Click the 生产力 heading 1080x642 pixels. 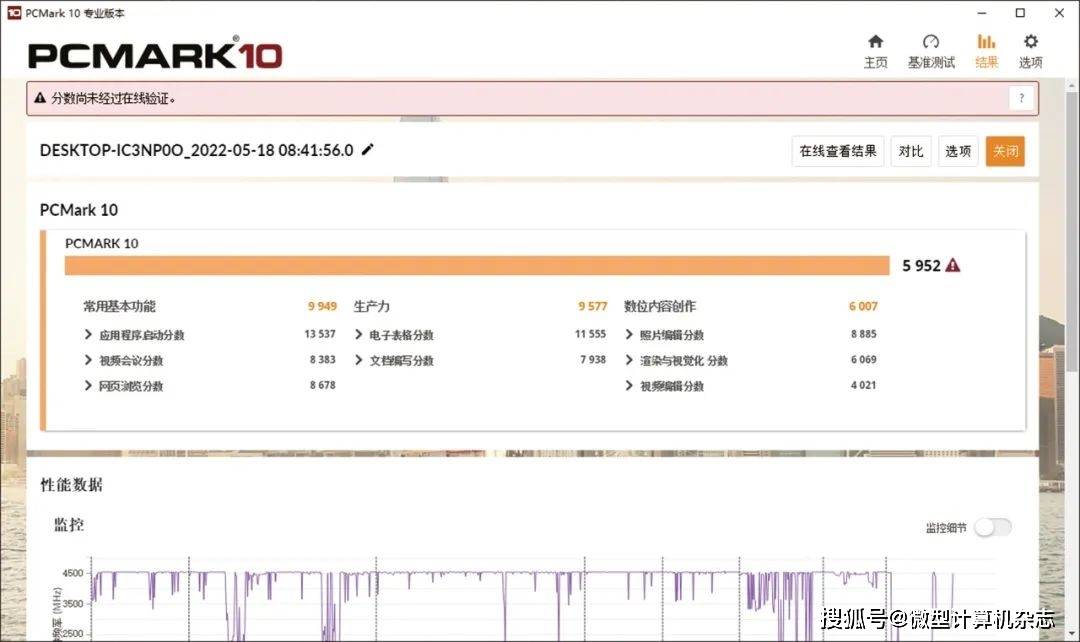(372, 306)
